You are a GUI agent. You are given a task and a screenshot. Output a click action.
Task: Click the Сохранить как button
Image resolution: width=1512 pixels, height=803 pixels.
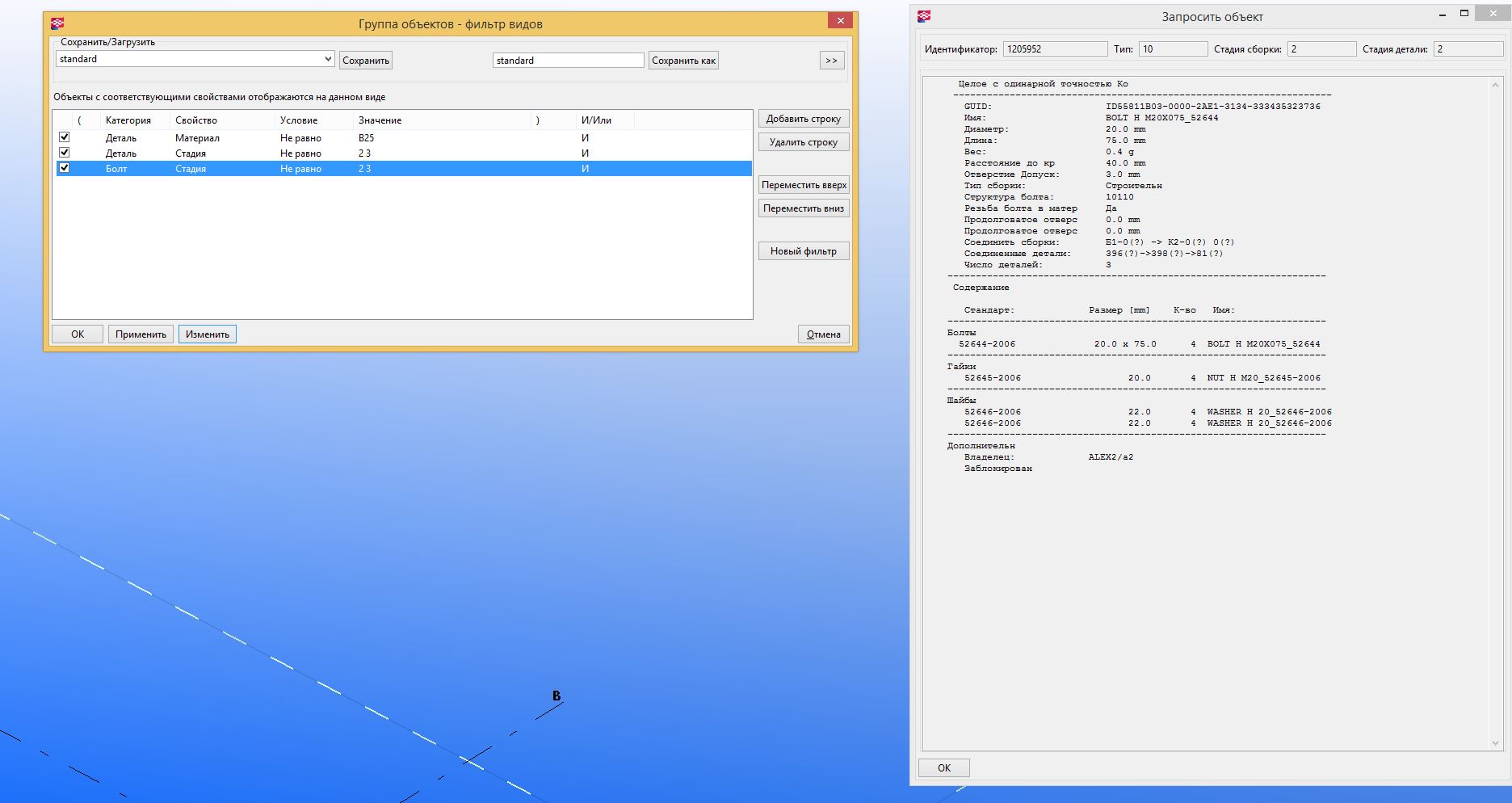(x=683, y=61)
